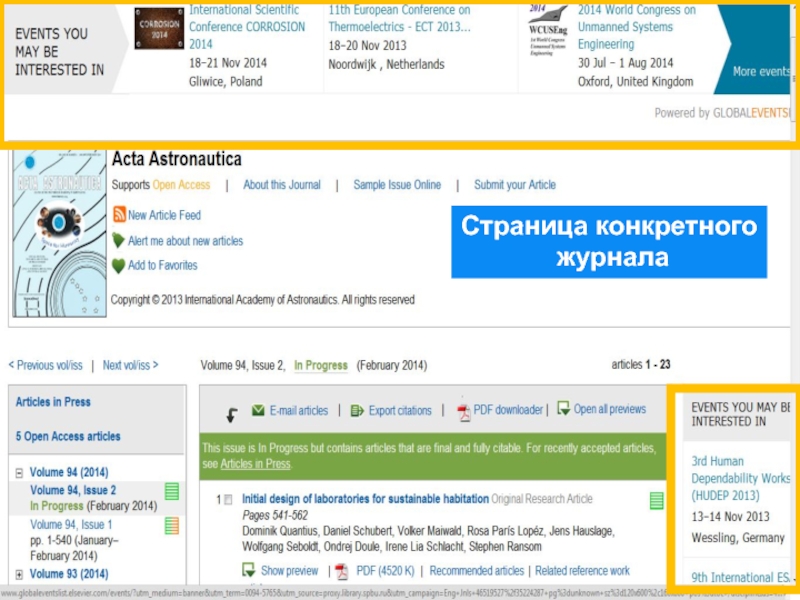This screenshot has height=600, width=800.
Task: Open the Submit your Article link
Action: [x=514, y=185]
